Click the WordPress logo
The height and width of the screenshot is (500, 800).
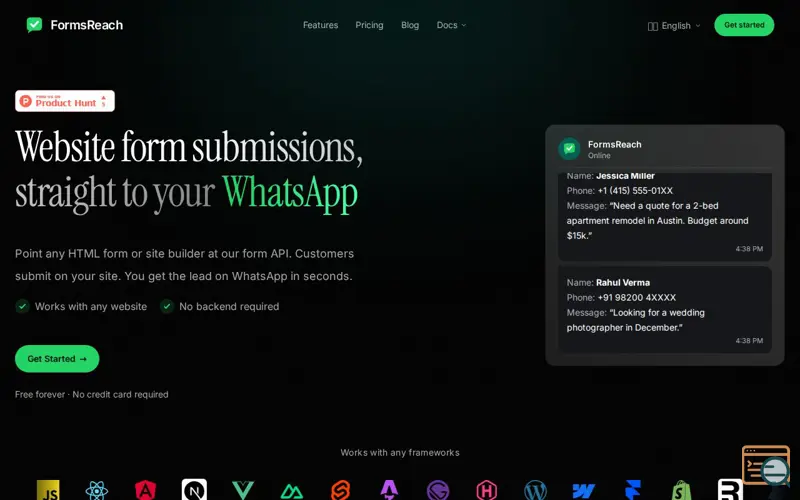(535, 490)
